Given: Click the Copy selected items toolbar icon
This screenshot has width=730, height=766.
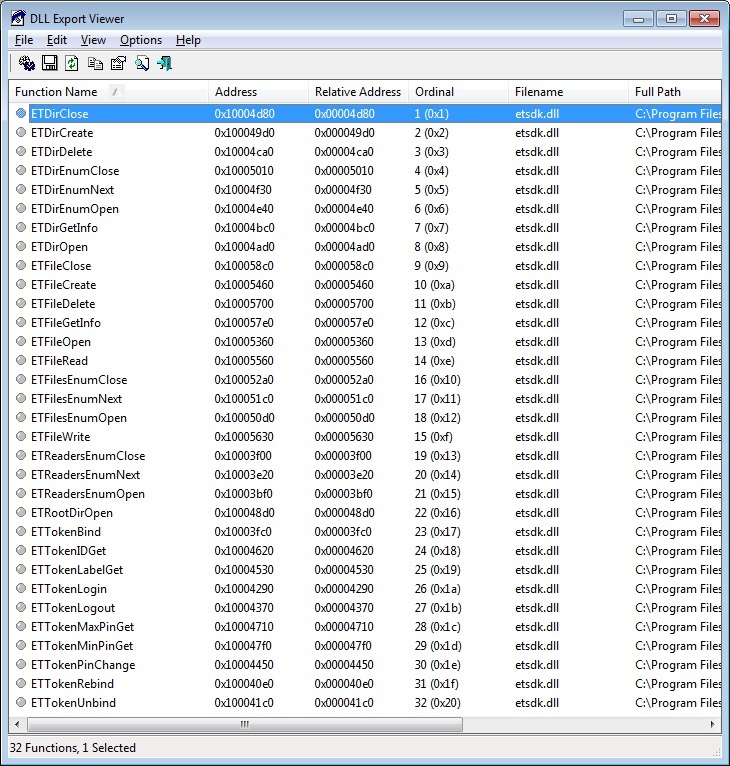Looking at the screenshot, I should [x=95, y=64].
